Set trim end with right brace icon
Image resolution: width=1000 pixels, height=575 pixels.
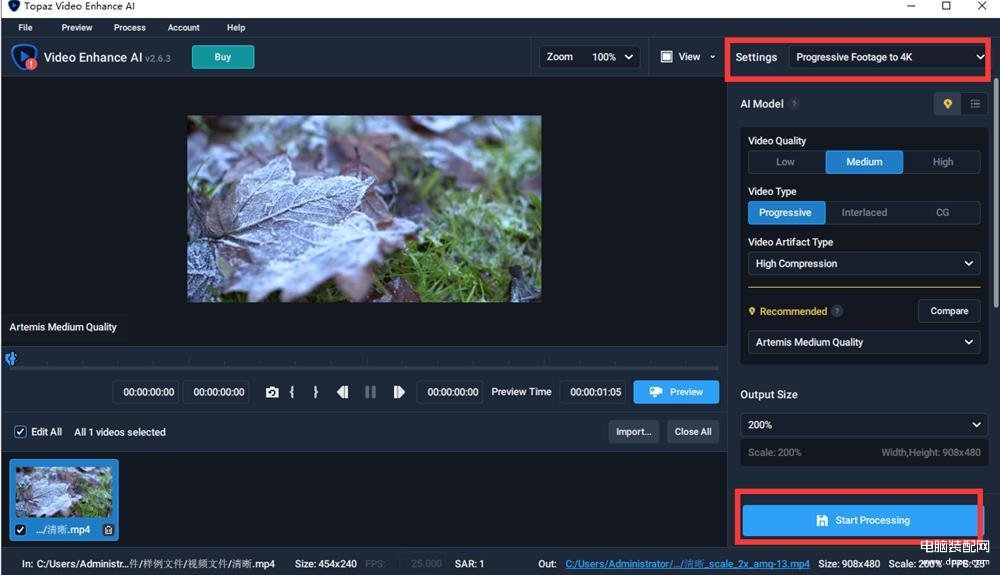316,392
